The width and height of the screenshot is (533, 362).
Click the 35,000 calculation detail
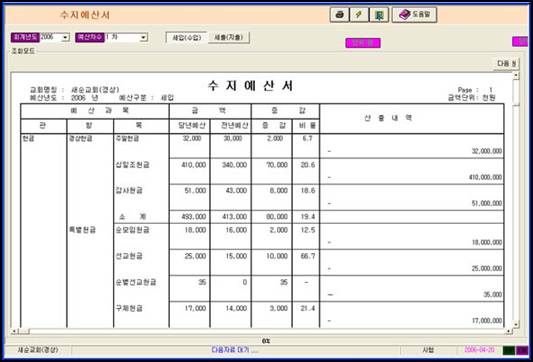tap(493, 295)
